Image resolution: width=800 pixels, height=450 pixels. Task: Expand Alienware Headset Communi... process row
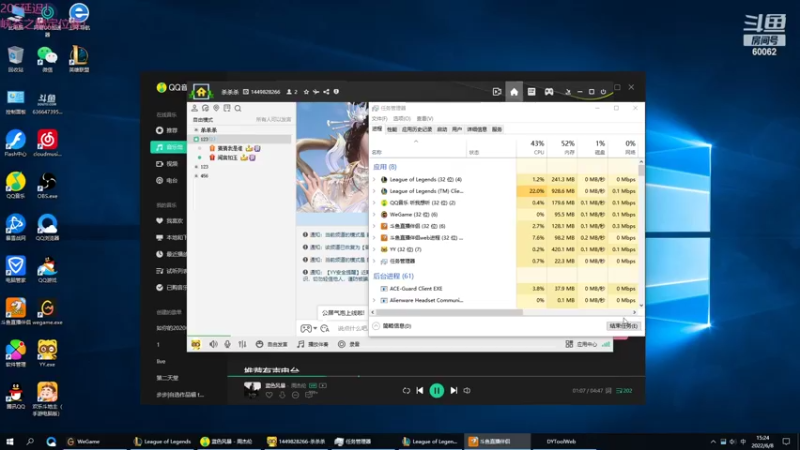pyautogui.click(x=374, y=301)
